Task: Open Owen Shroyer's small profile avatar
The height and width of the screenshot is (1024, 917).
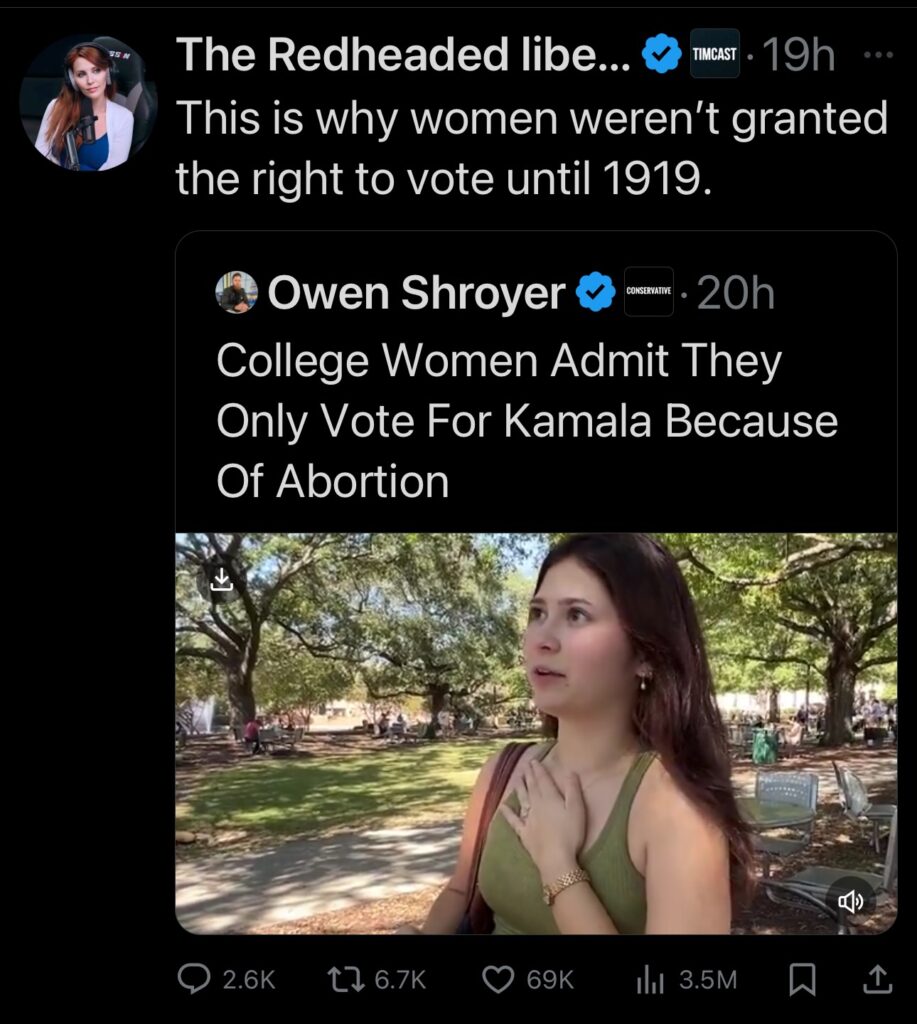Action: pyautogui.click(x=237, y=292)
